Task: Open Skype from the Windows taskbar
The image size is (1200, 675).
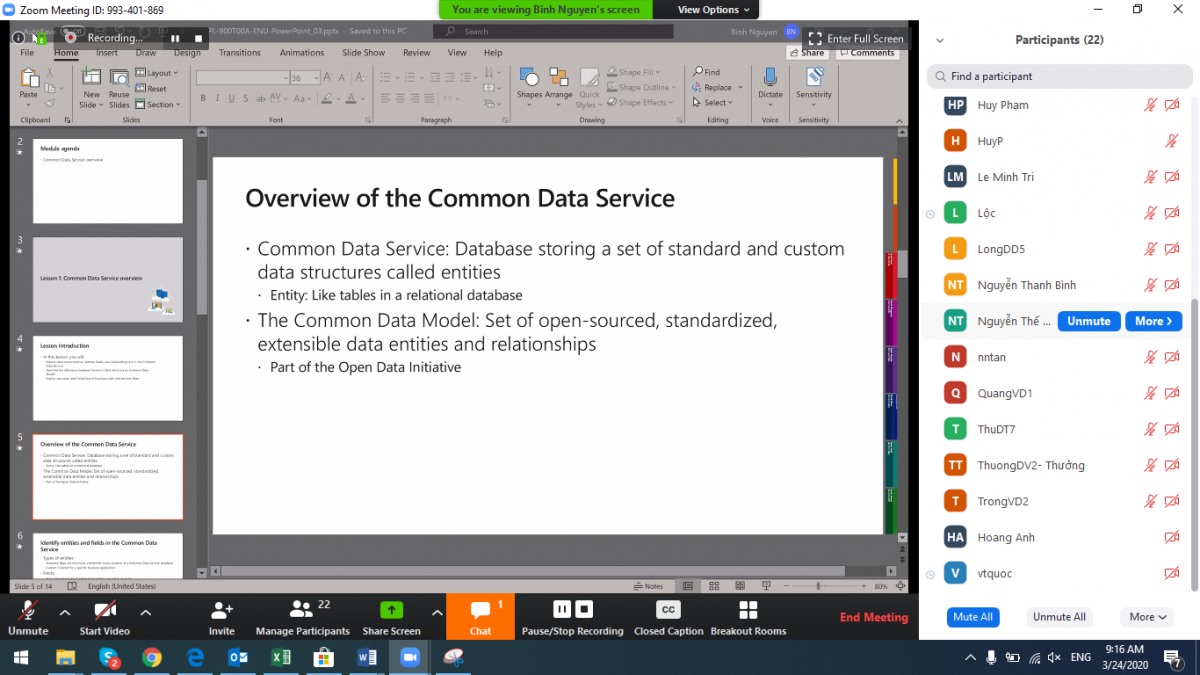Action: [x=109, y=657]
